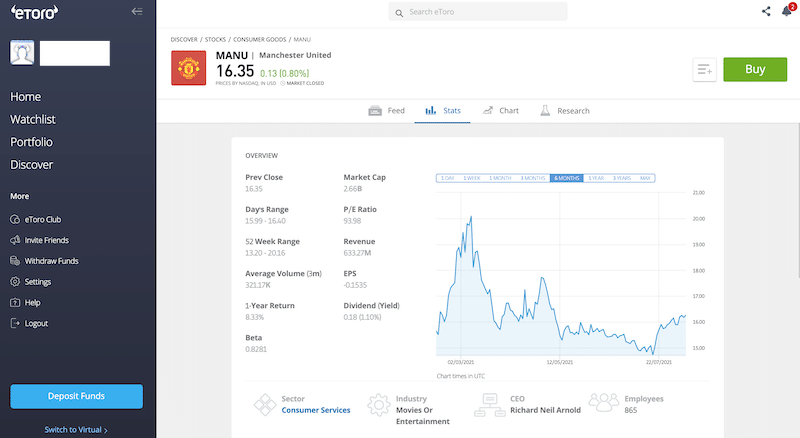Set chart range to 3 YEARS

[622, 178]
